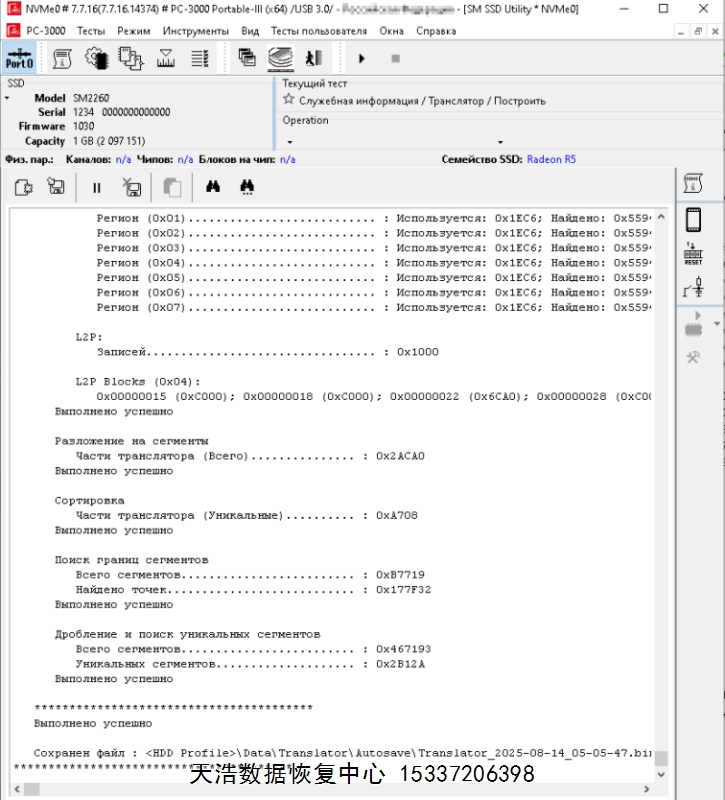
Task: Click the circuit resistor icon in sidebar
Action: [693, 289]
